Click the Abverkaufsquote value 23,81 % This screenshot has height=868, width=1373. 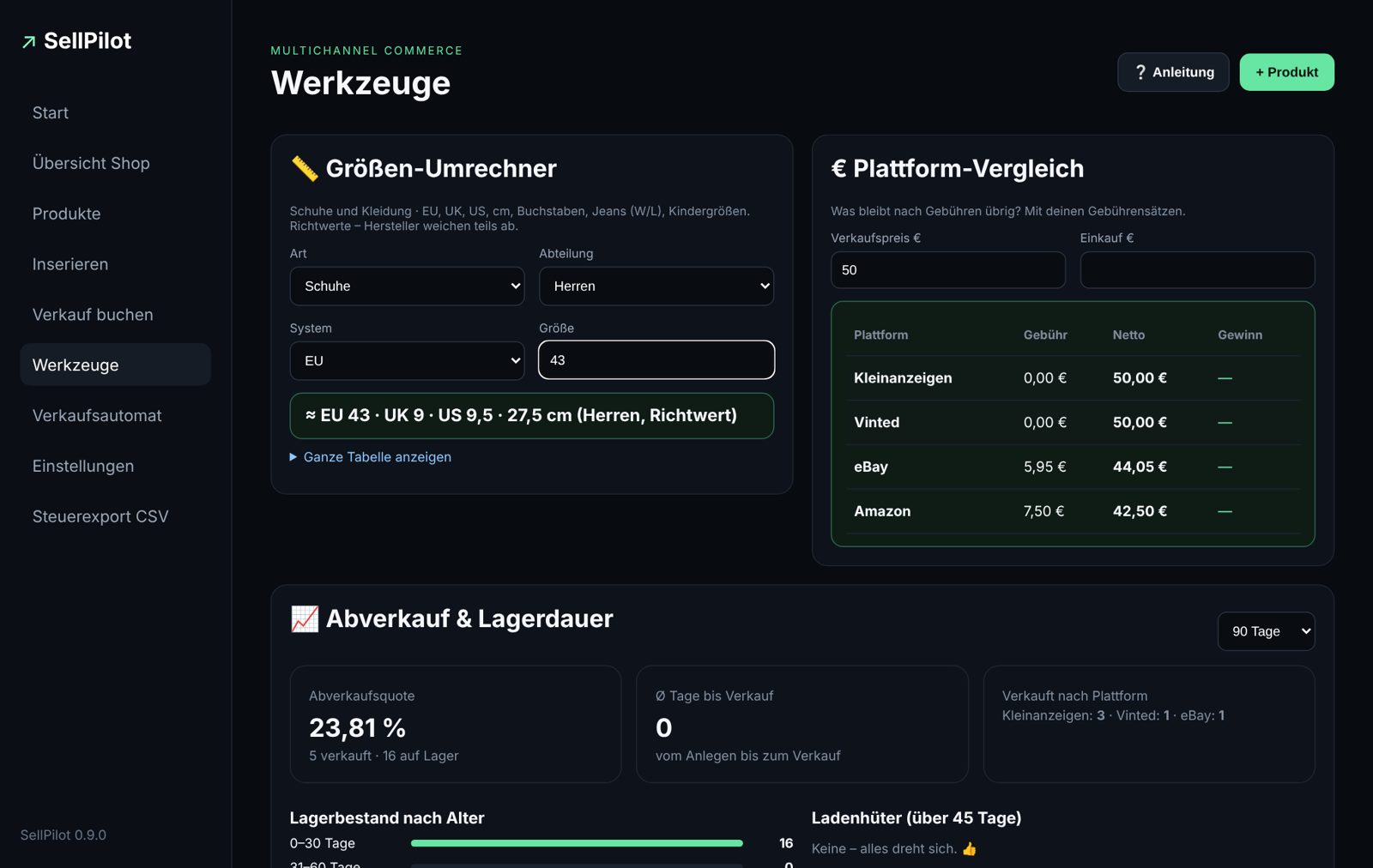point(357,728)
